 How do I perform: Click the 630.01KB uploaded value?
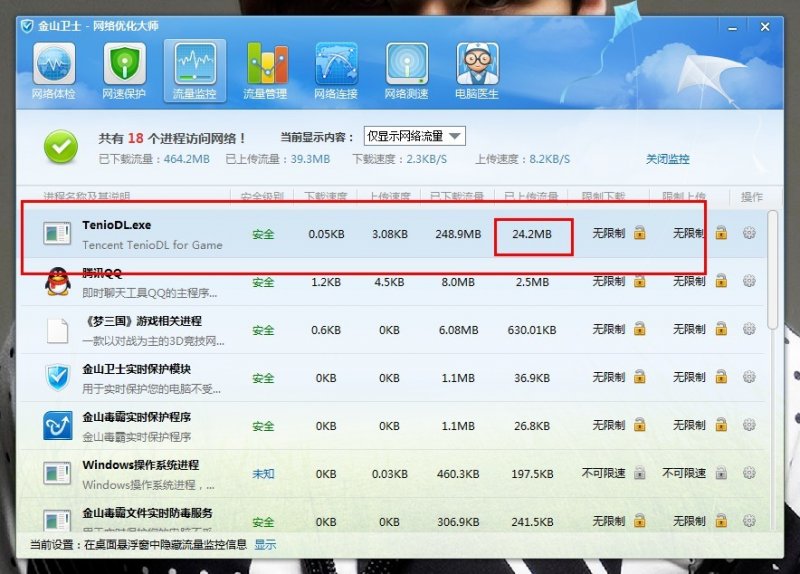pos(532,330)
